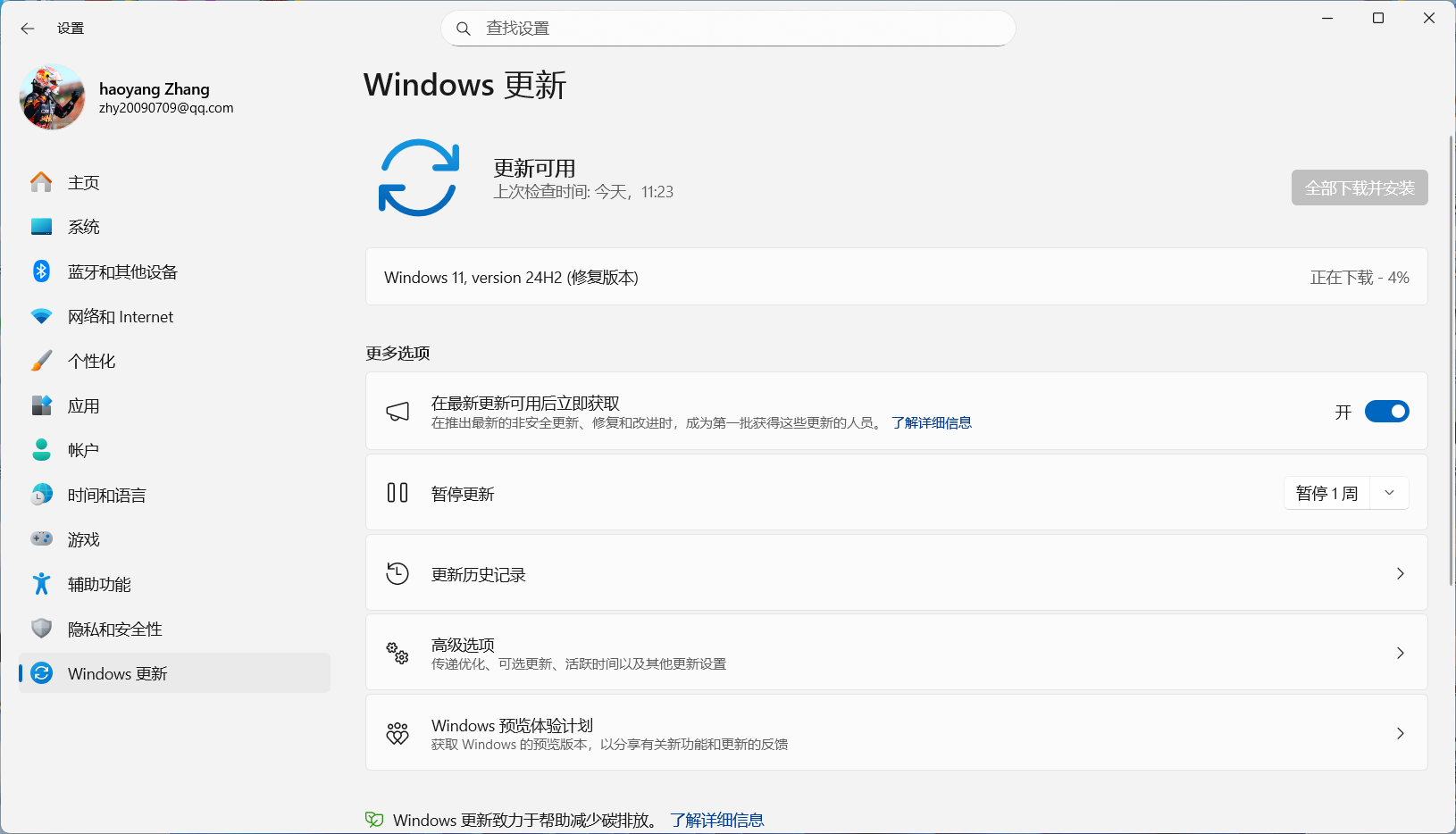
Task: Select 帐户 in the sidebar
Action: point(174,450)
